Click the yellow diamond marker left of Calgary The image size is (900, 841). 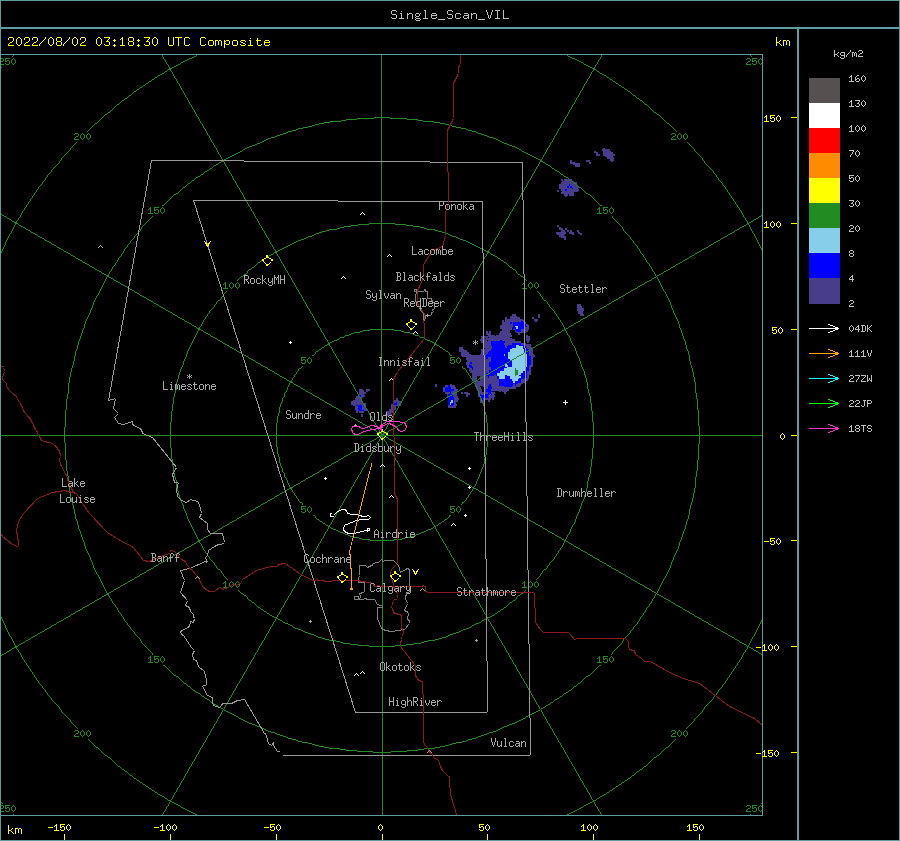342,578
